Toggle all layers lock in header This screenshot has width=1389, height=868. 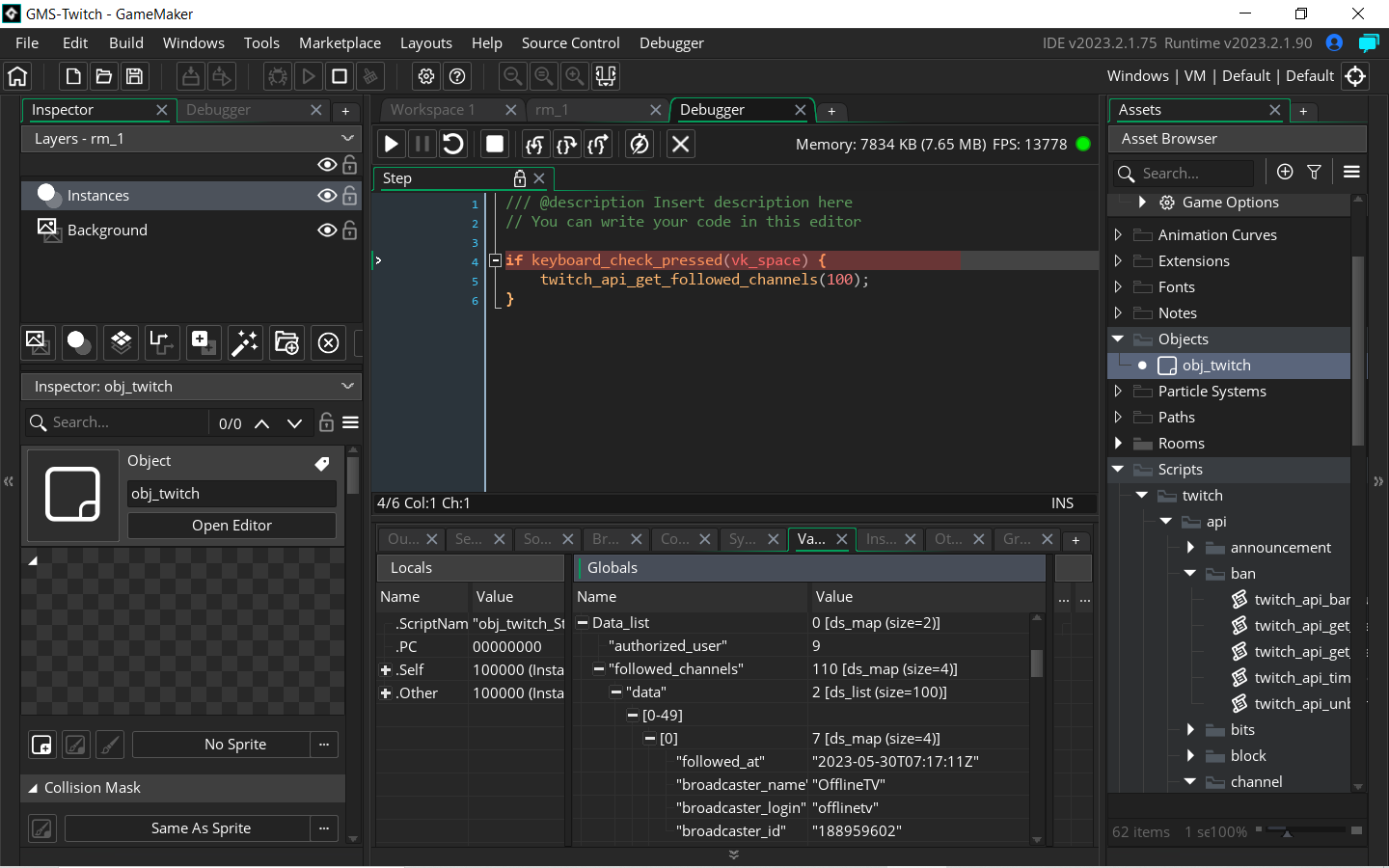(350, 165)
